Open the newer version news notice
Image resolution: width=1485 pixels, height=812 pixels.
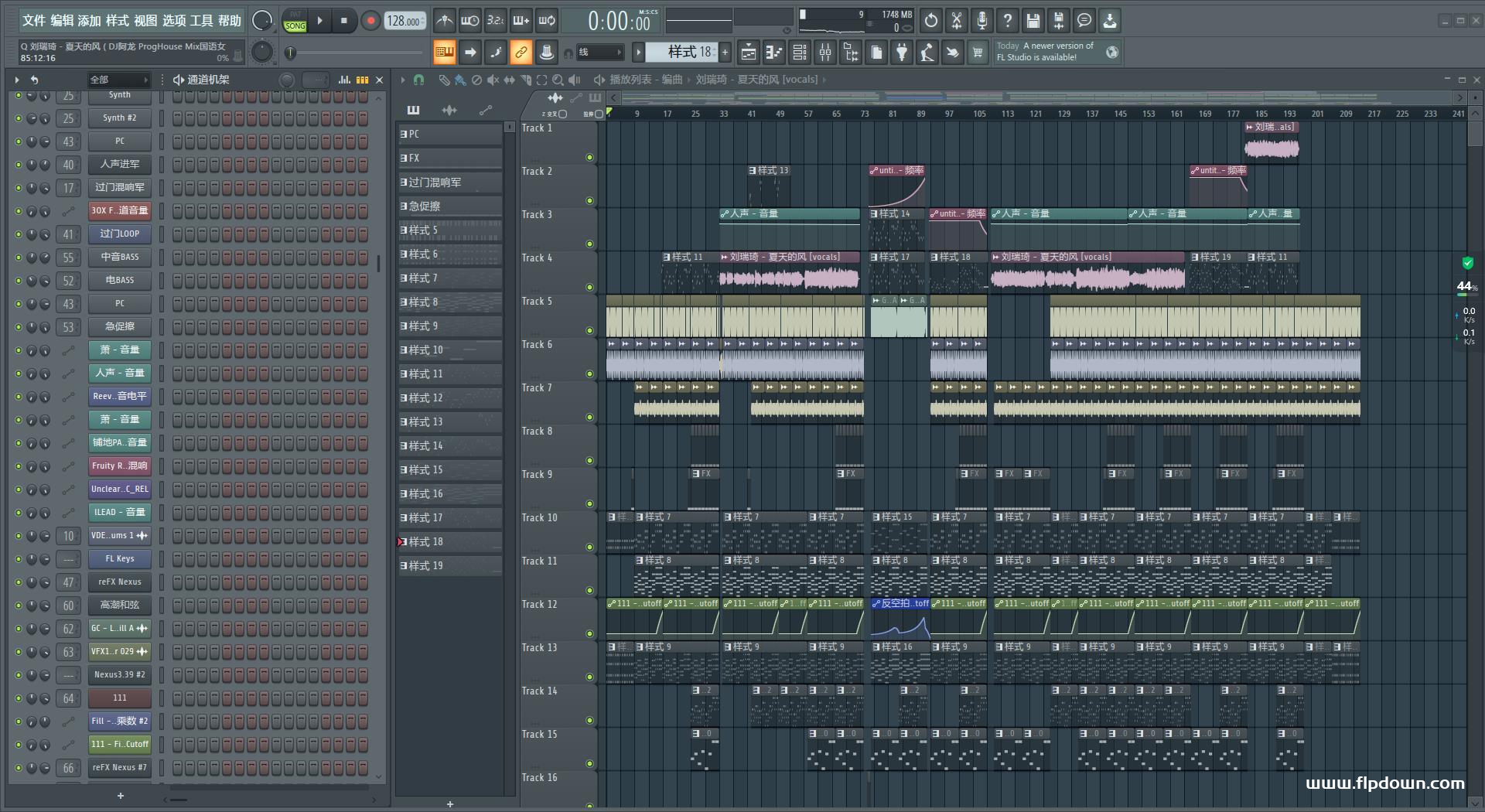click(x=1057, y=52)
